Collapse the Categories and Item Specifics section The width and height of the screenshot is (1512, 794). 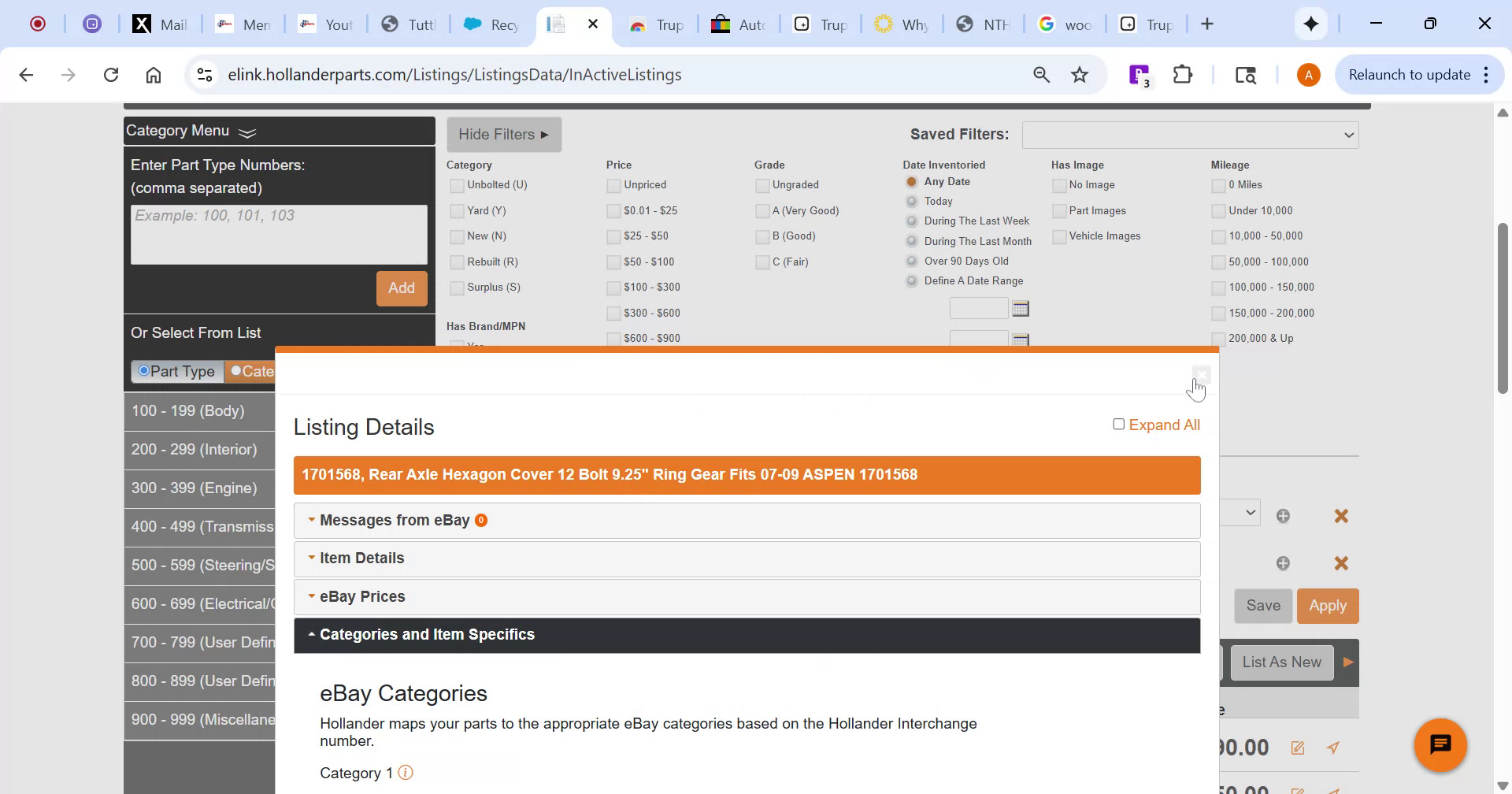pyautogui.click(x=428, y=633)
